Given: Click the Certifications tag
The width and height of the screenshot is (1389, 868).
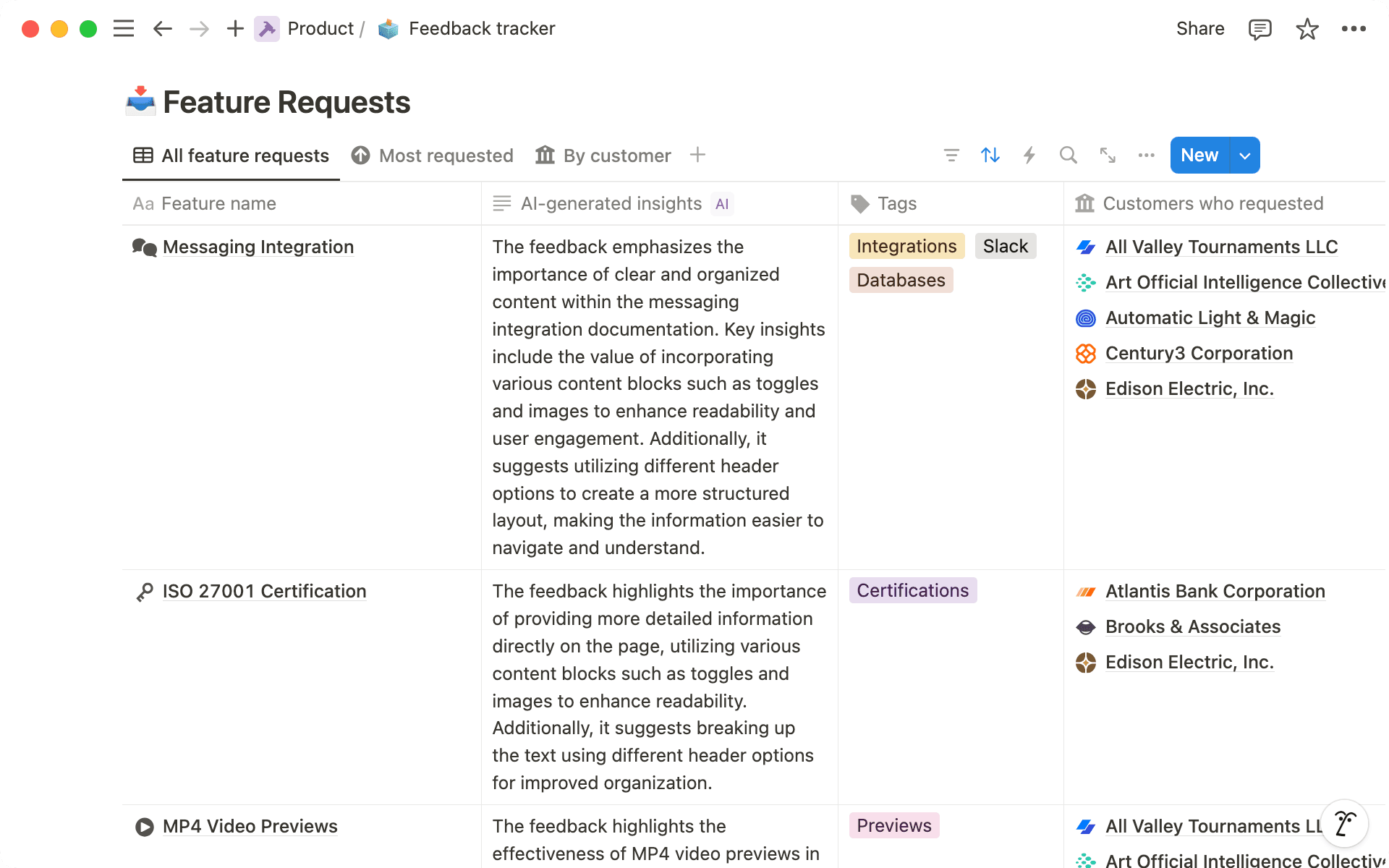Looking at the screenshot, I should point(912,590).
